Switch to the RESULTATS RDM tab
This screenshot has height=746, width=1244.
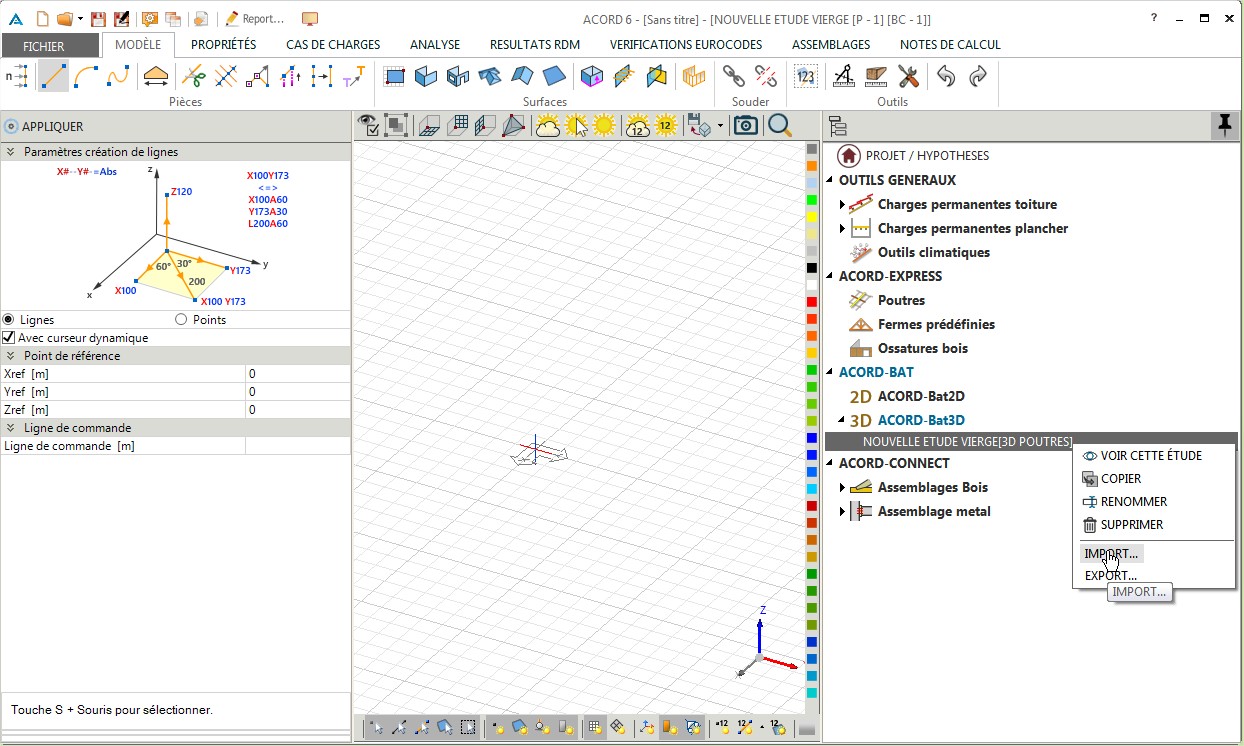(x=535, y=45)
